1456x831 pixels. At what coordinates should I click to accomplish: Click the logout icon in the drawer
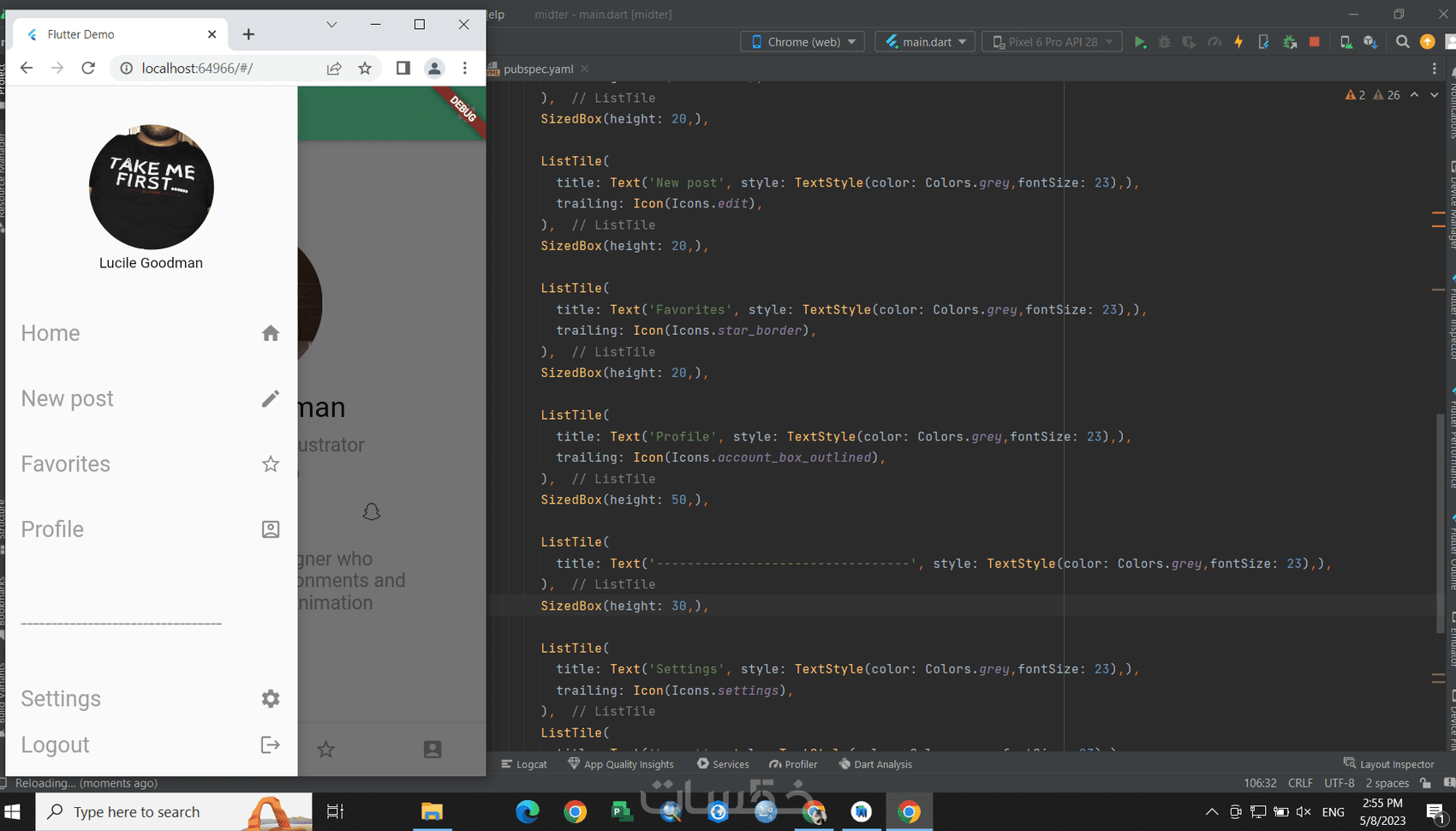click(271, 745)
